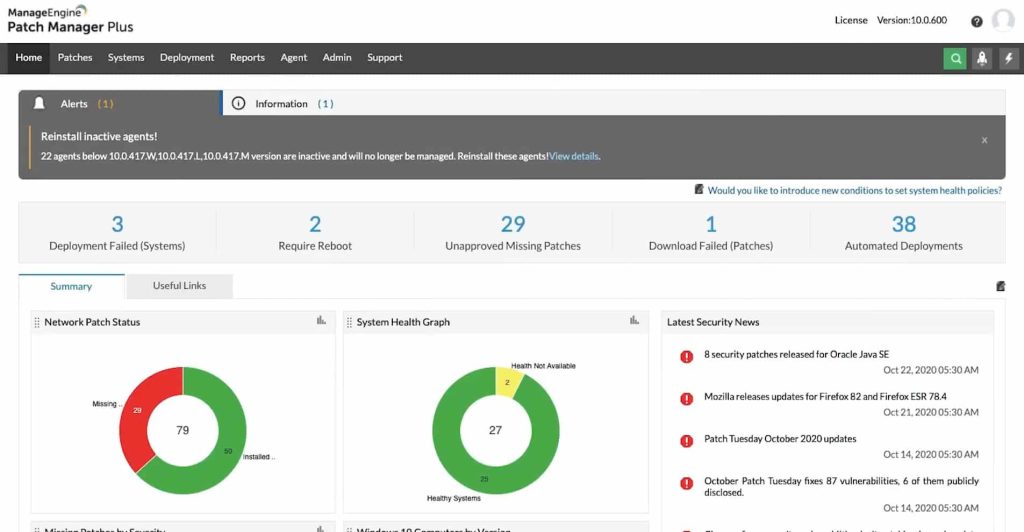Open the Reports menu
This screenshot has height=532, width=1024.
248,57
